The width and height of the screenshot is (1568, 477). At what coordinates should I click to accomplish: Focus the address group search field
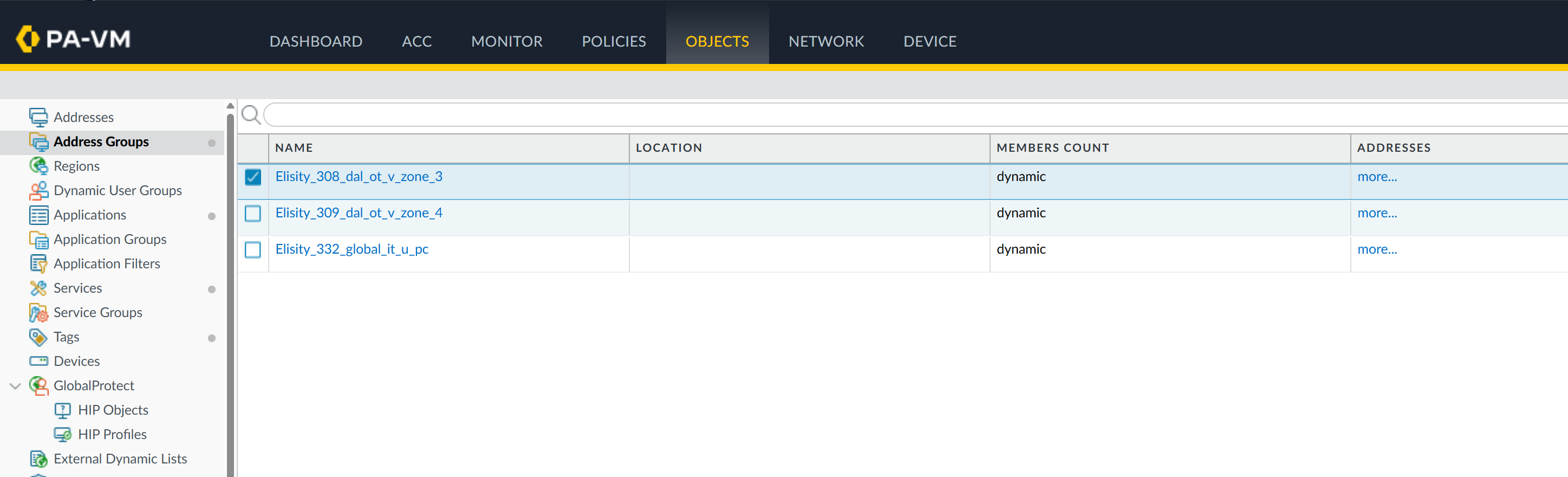(x=913, y=114)
